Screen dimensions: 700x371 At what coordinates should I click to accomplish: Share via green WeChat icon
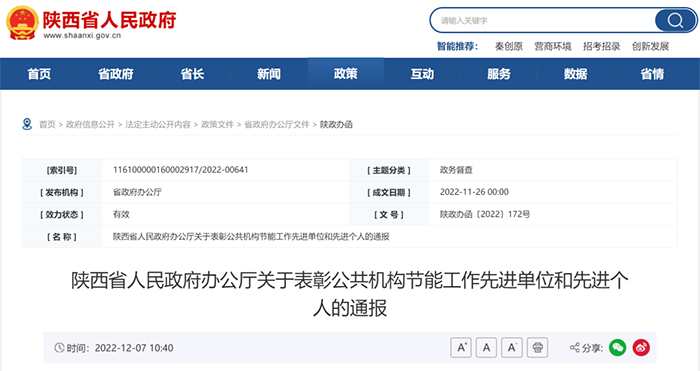click(617, 347)
